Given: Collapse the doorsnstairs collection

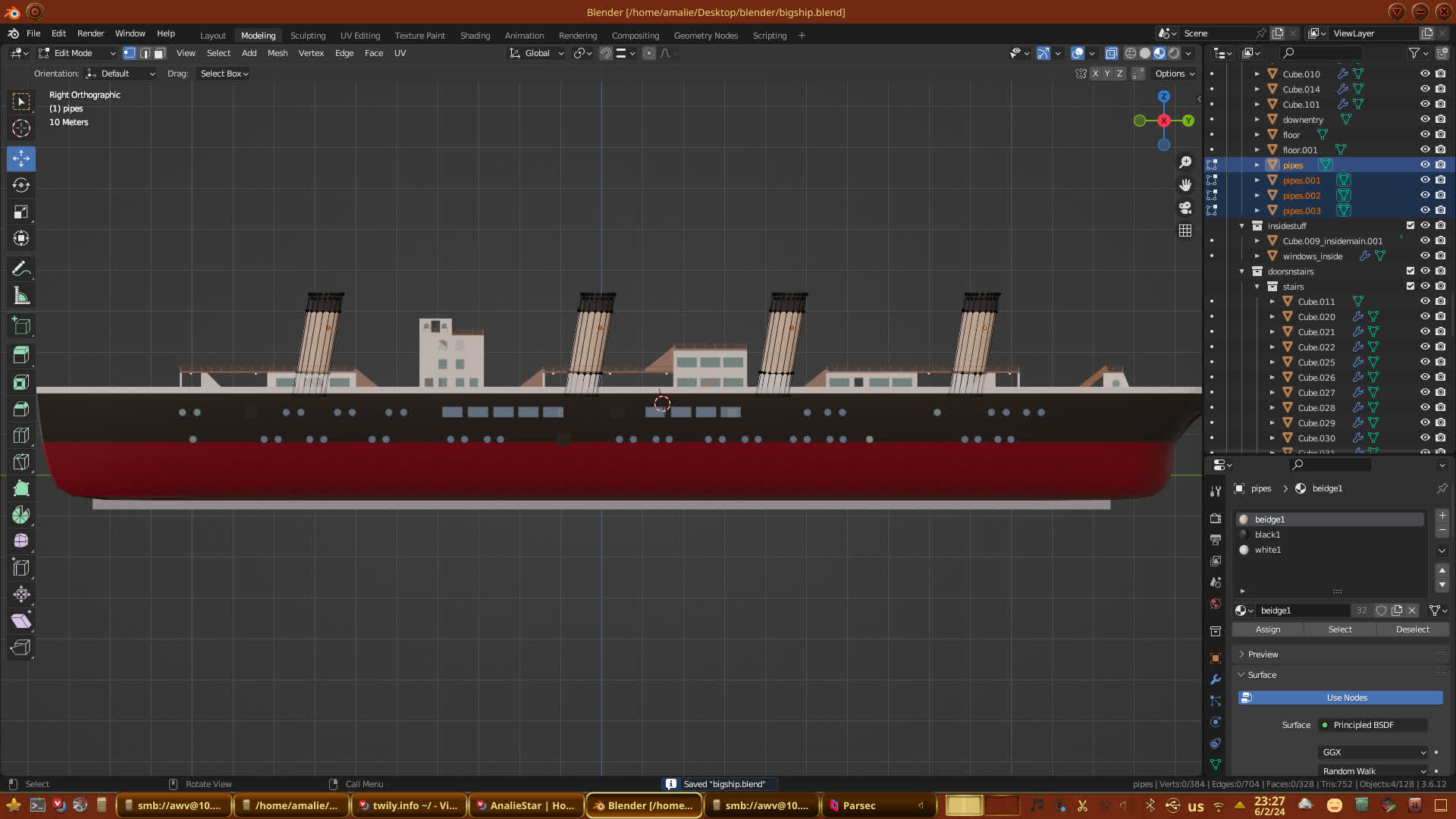Looking at the screenshot, I should pyautogui.click(x=1242, y=271).
